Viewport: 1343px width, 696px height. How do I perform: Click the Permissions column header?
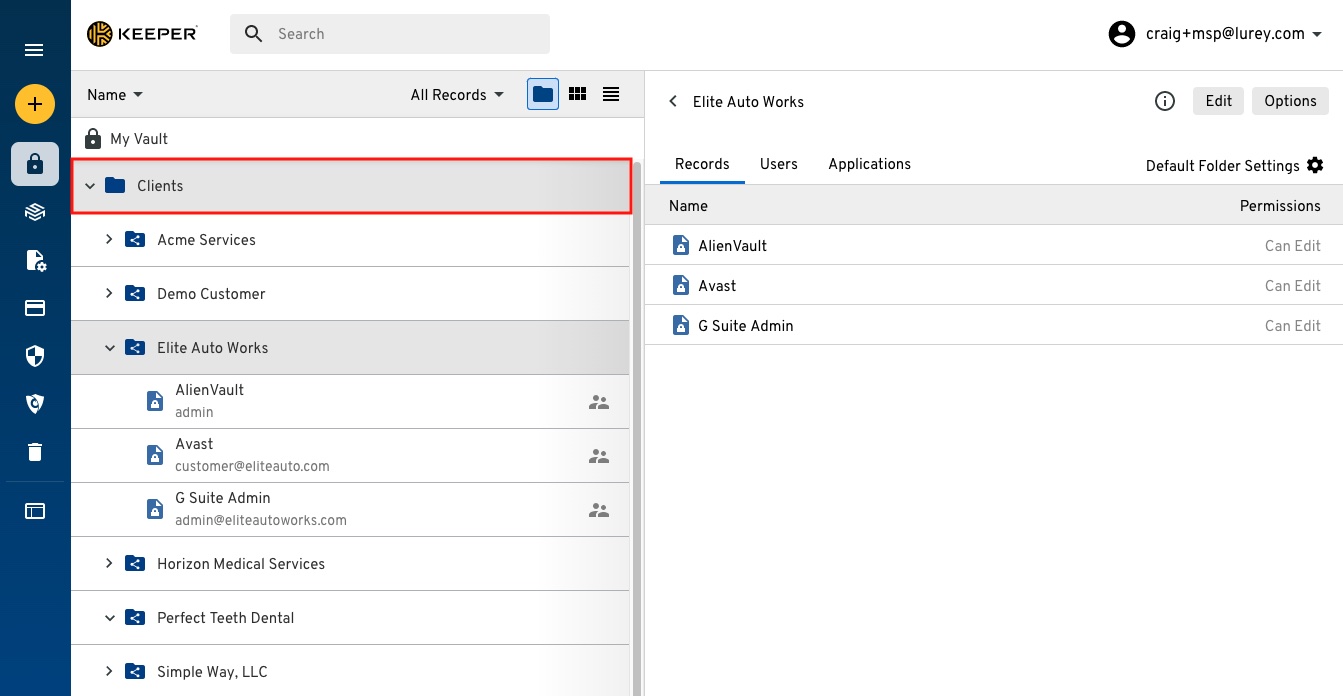pyautogui.click(x=1280, y=206)
